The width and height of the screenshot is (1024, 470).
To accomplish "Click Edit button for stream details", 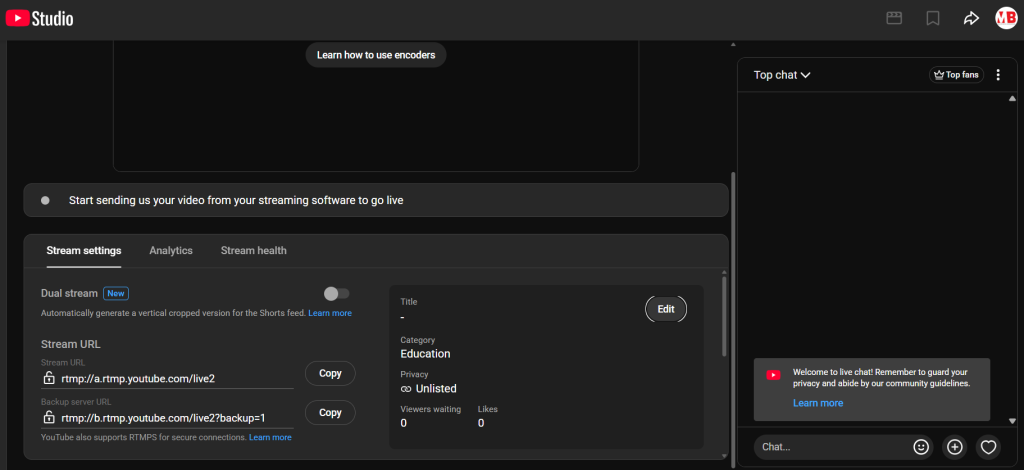I will 666,309.
